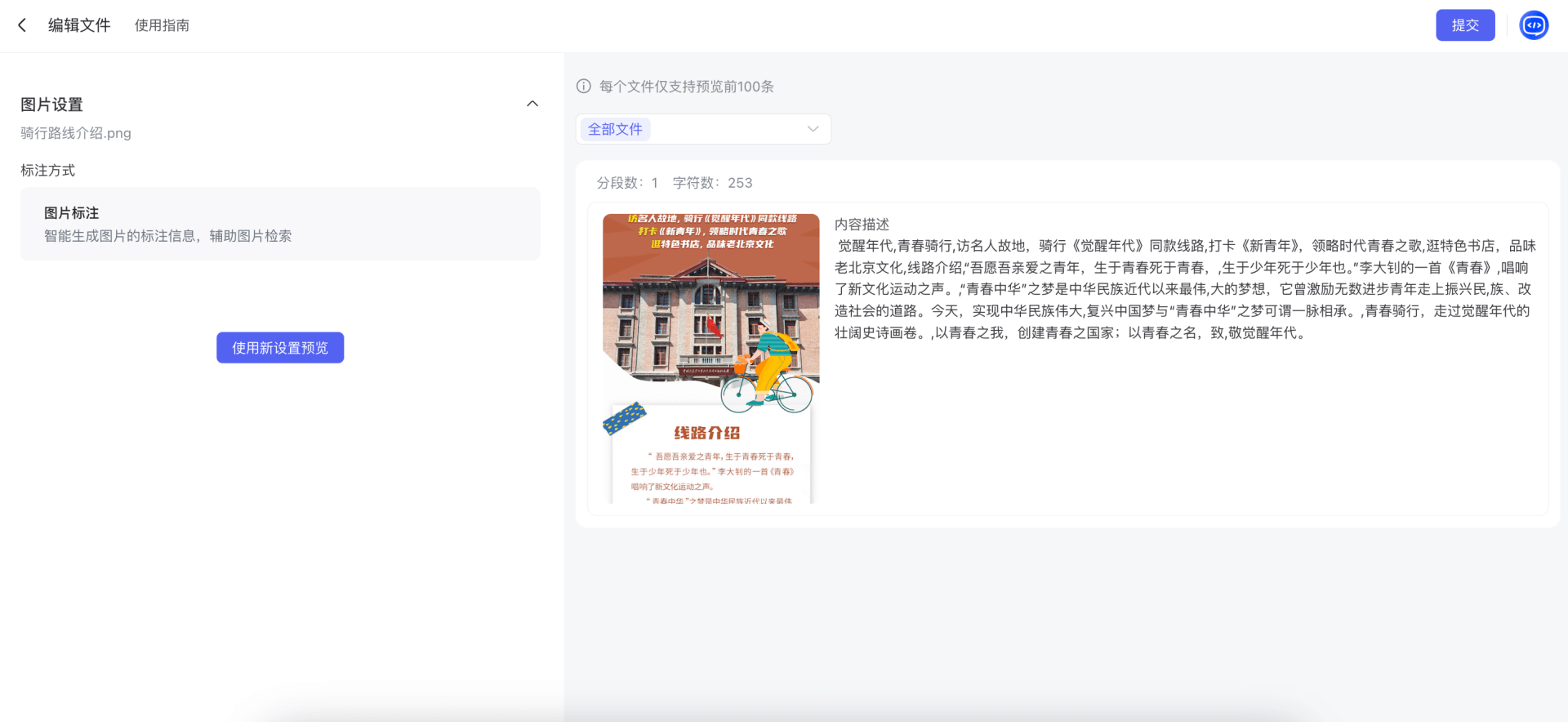Select the 图片标注 annotation option card
This screenshot has width=1568, height=722.
coord(280,224)
